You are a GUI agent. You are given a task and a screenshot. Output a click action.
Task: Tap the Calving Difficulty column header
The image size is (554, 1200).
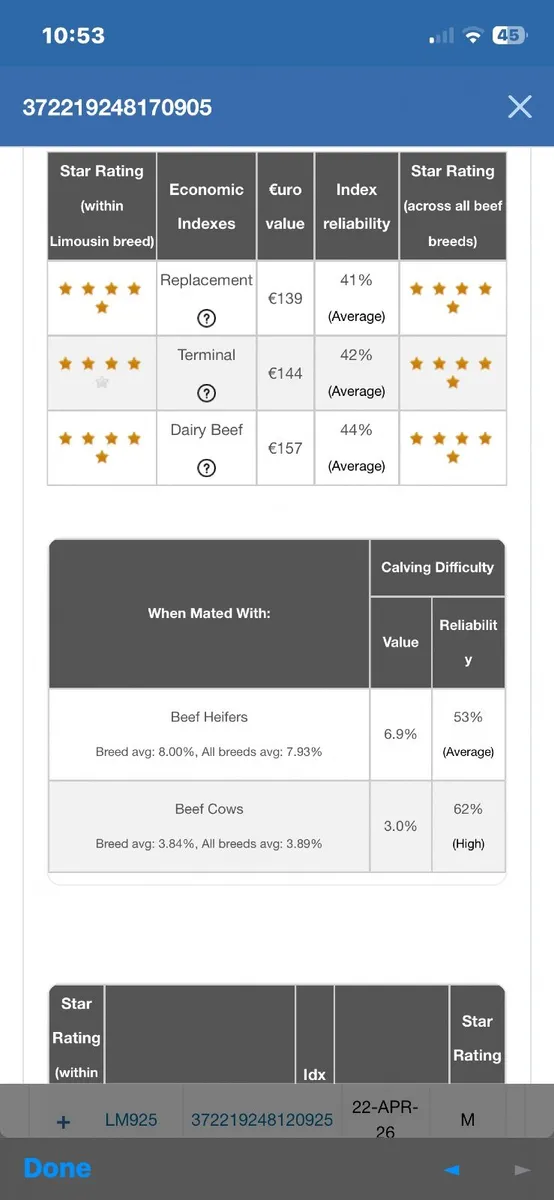coord(437,567)
